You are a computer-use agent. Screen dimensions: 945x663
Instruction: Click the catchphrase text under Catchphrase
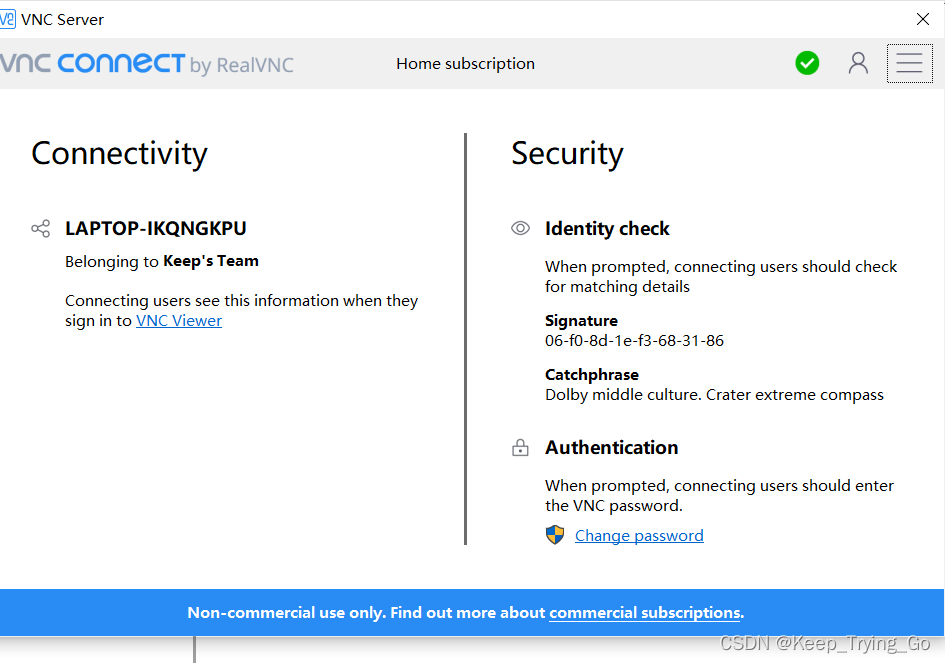[714, 394]
